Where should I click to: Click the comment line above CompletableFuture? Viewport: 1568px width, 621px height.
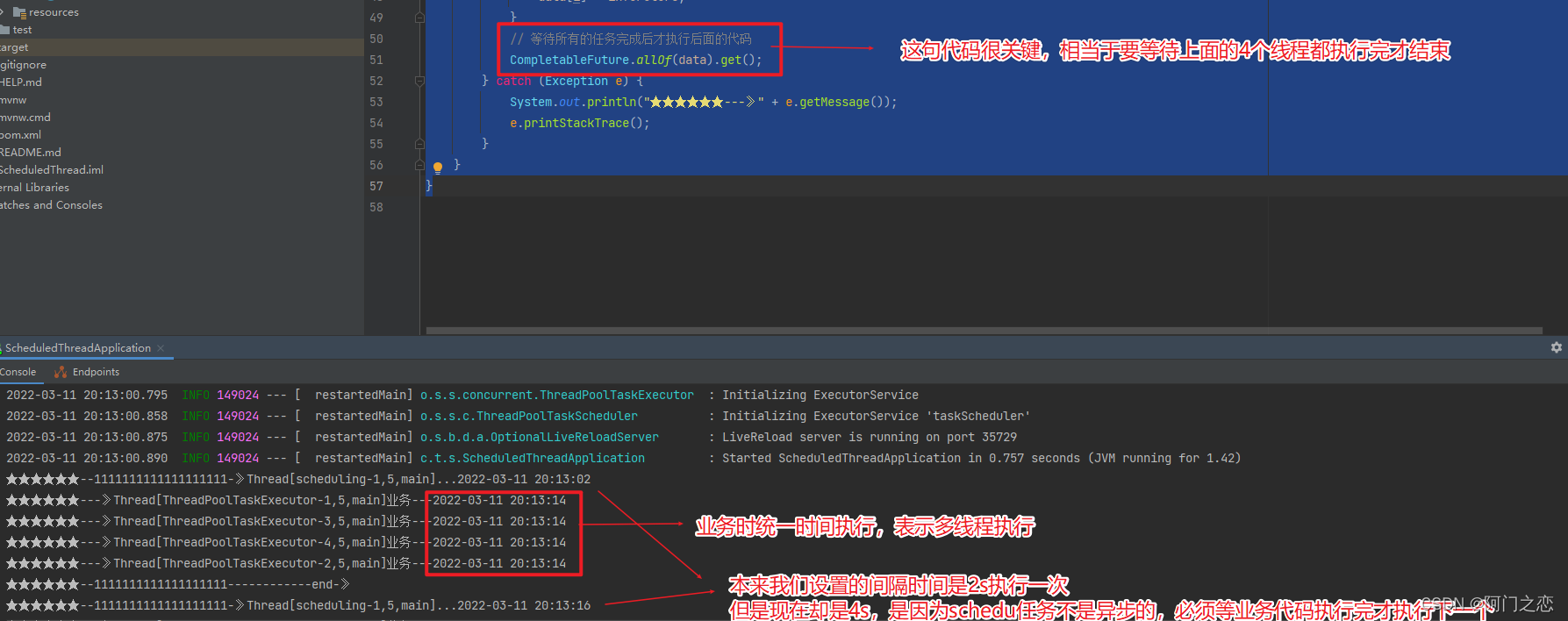click(631, 39)
